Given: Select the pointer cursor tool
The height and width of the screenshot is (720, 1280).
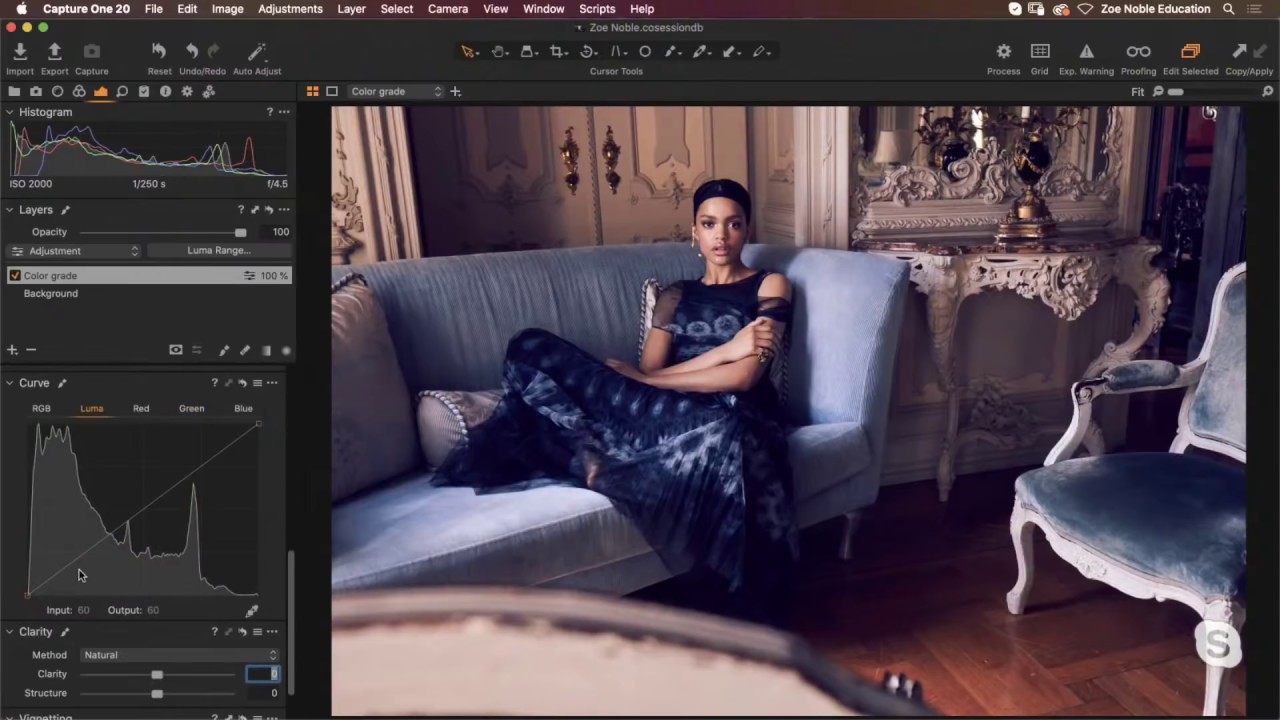Looking at the screenshot, I should pyautogui.click(x=467, y=51).
